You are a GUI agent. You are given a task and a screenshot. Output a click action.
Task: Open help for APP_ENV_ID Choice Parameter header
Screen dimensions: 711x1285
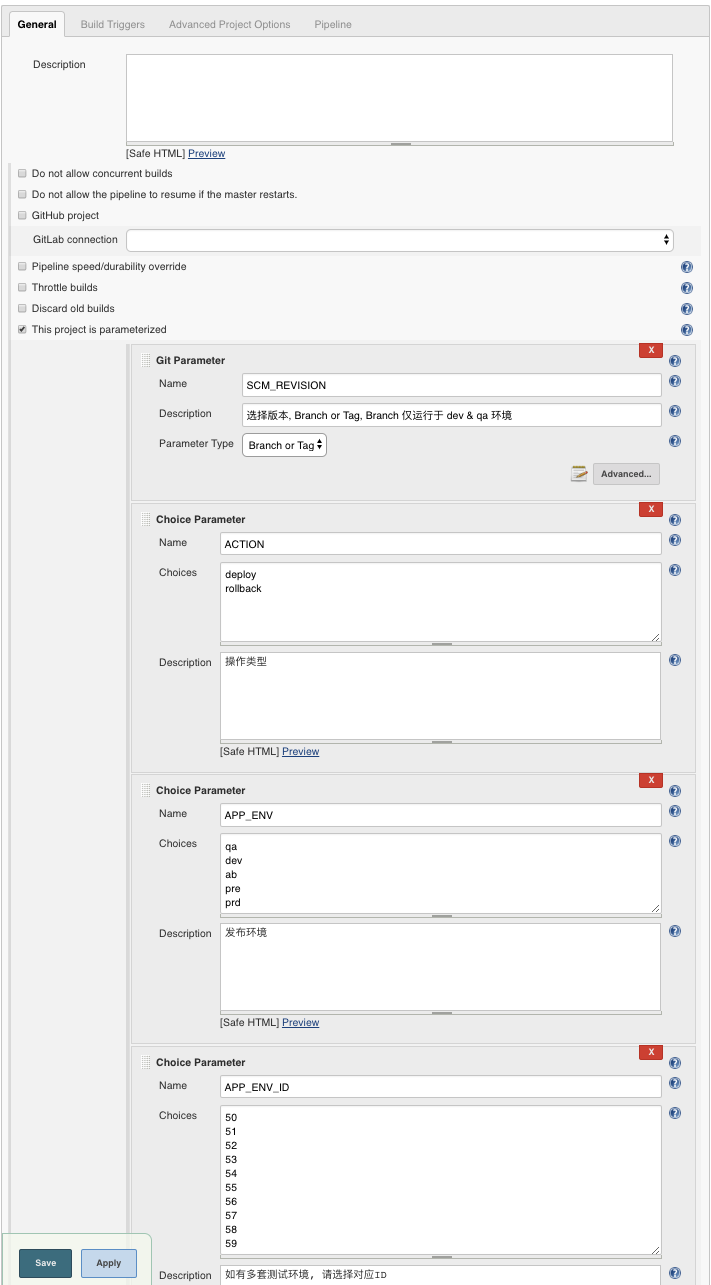pos(675,1063)
